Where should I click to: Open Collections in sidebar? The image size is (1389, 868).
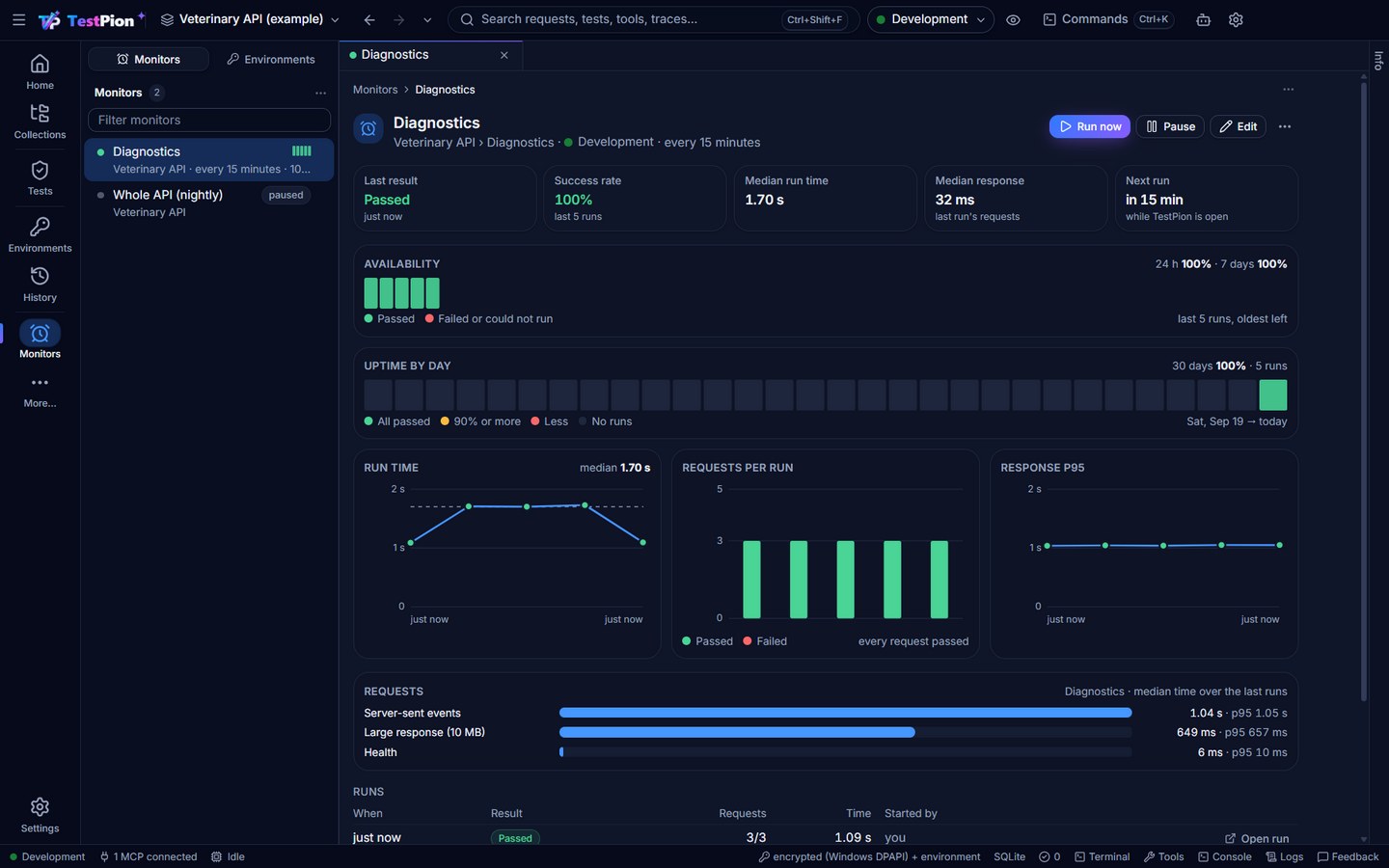pyautogui.click(x=40, y=122)
